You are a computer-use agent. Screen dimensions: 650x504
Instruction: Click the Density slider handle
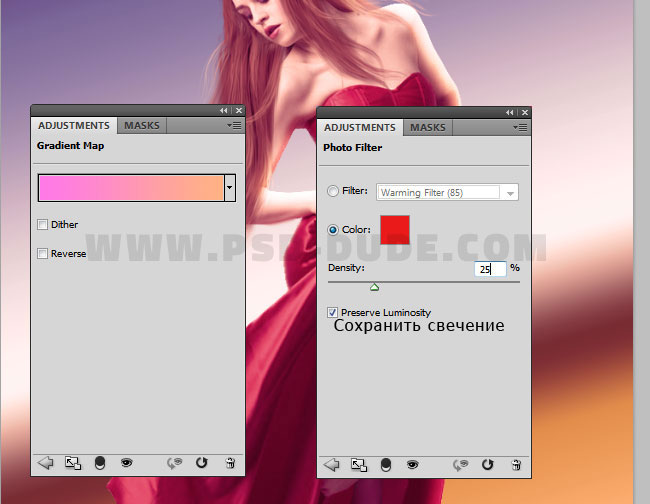click(x=374, y=287)
